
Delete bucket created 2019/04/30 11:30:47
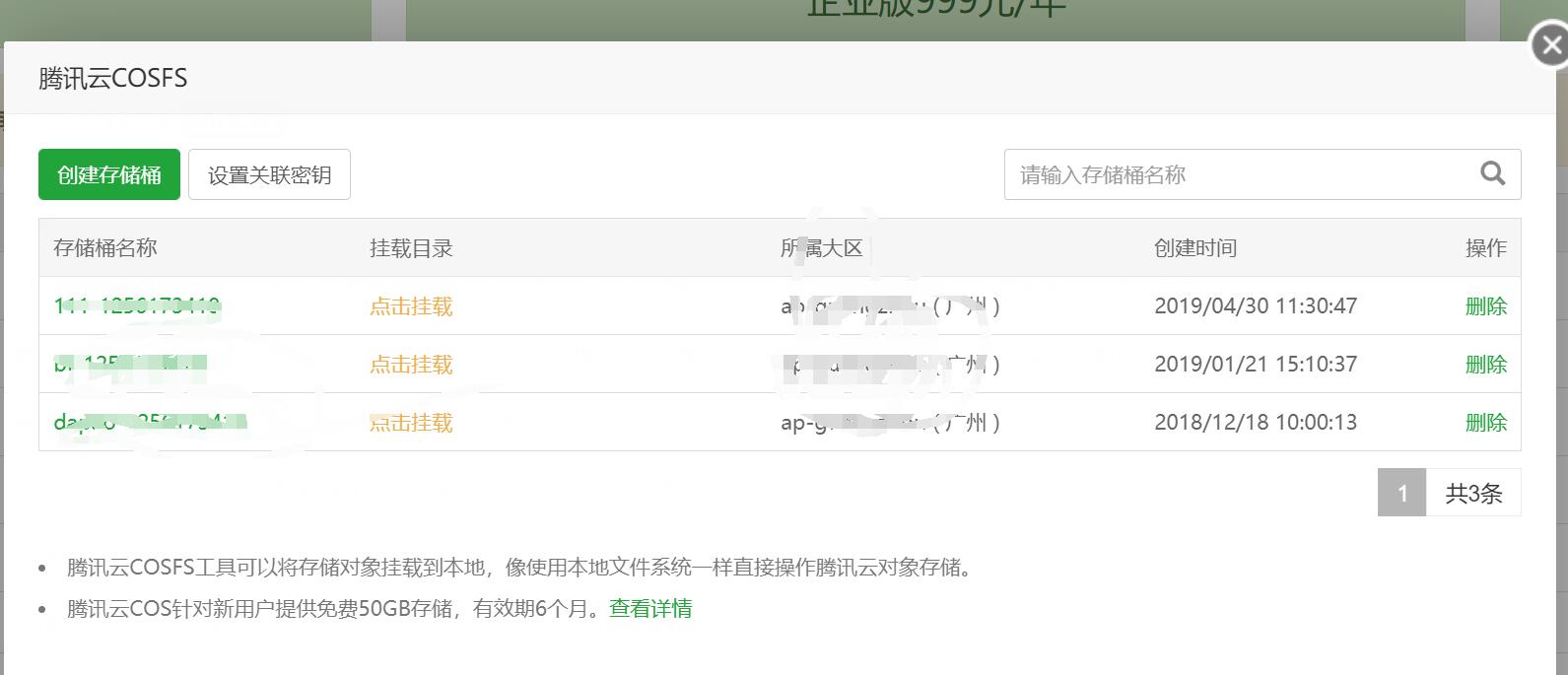(1486, 306)
